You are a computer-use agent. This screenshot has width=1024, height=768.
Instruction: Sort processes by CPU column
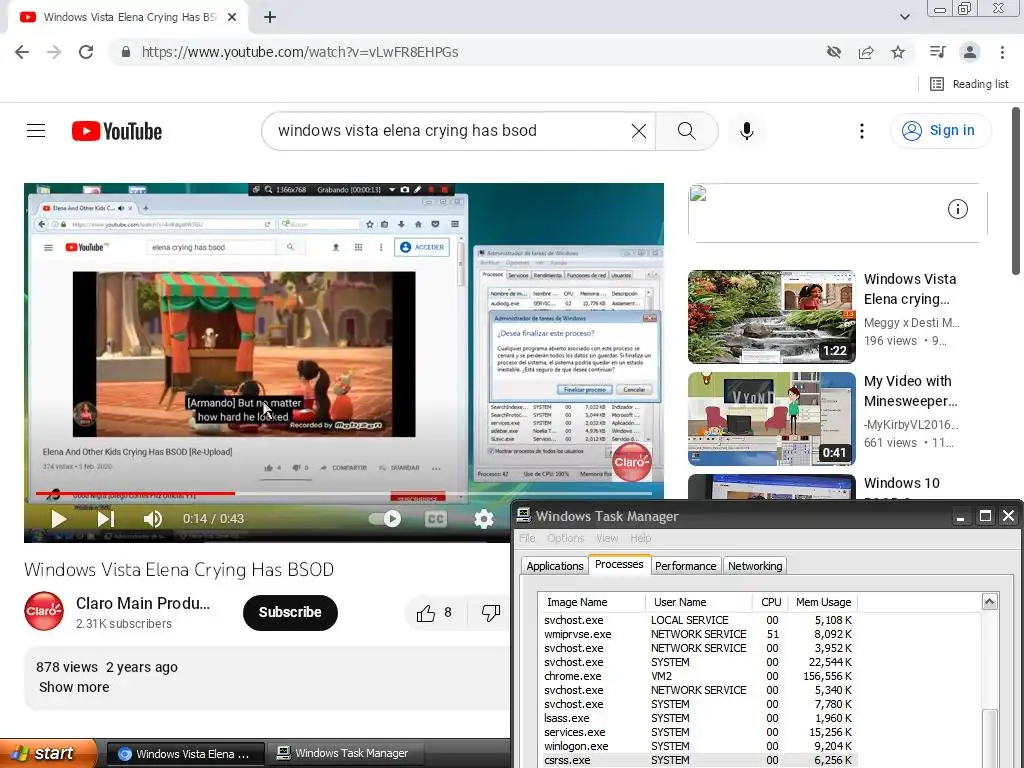pos(771,602)
